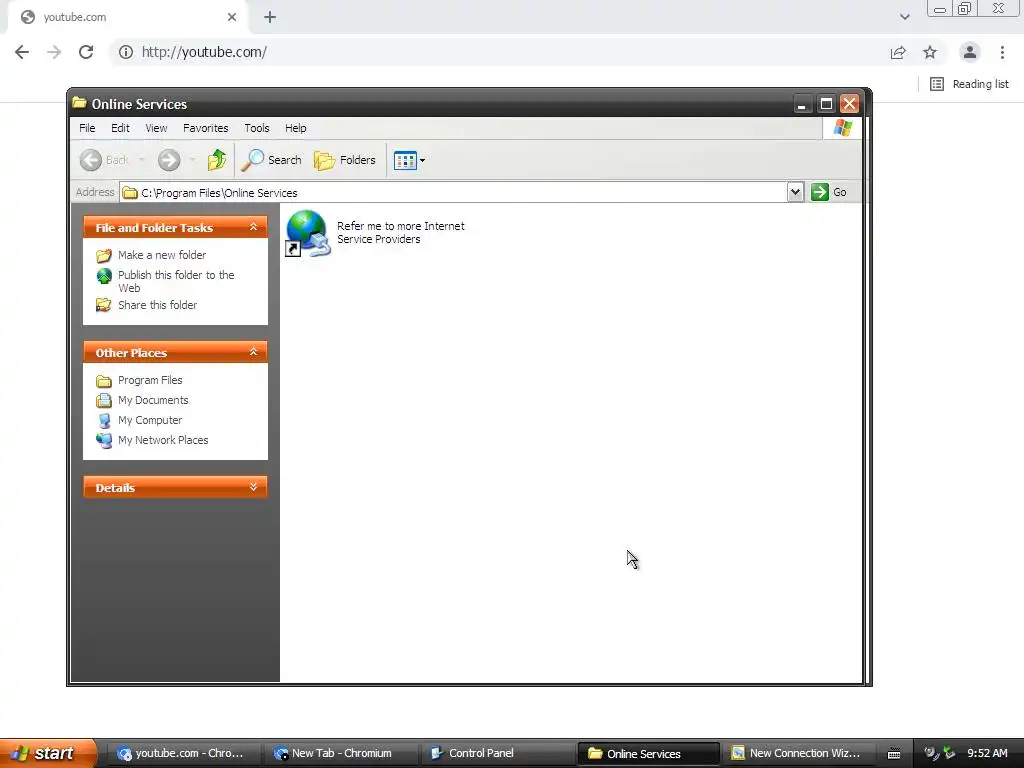Open the File menu
This screenshot has width=1024, height=768.
click(87, 128)
